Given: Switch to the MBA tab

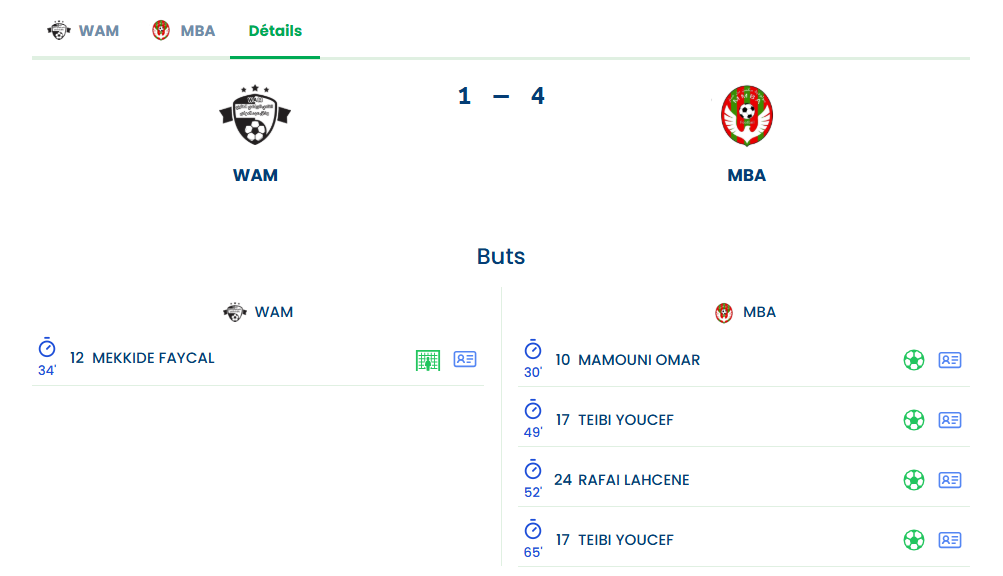Looking at the screenshot, I should 184,30.
